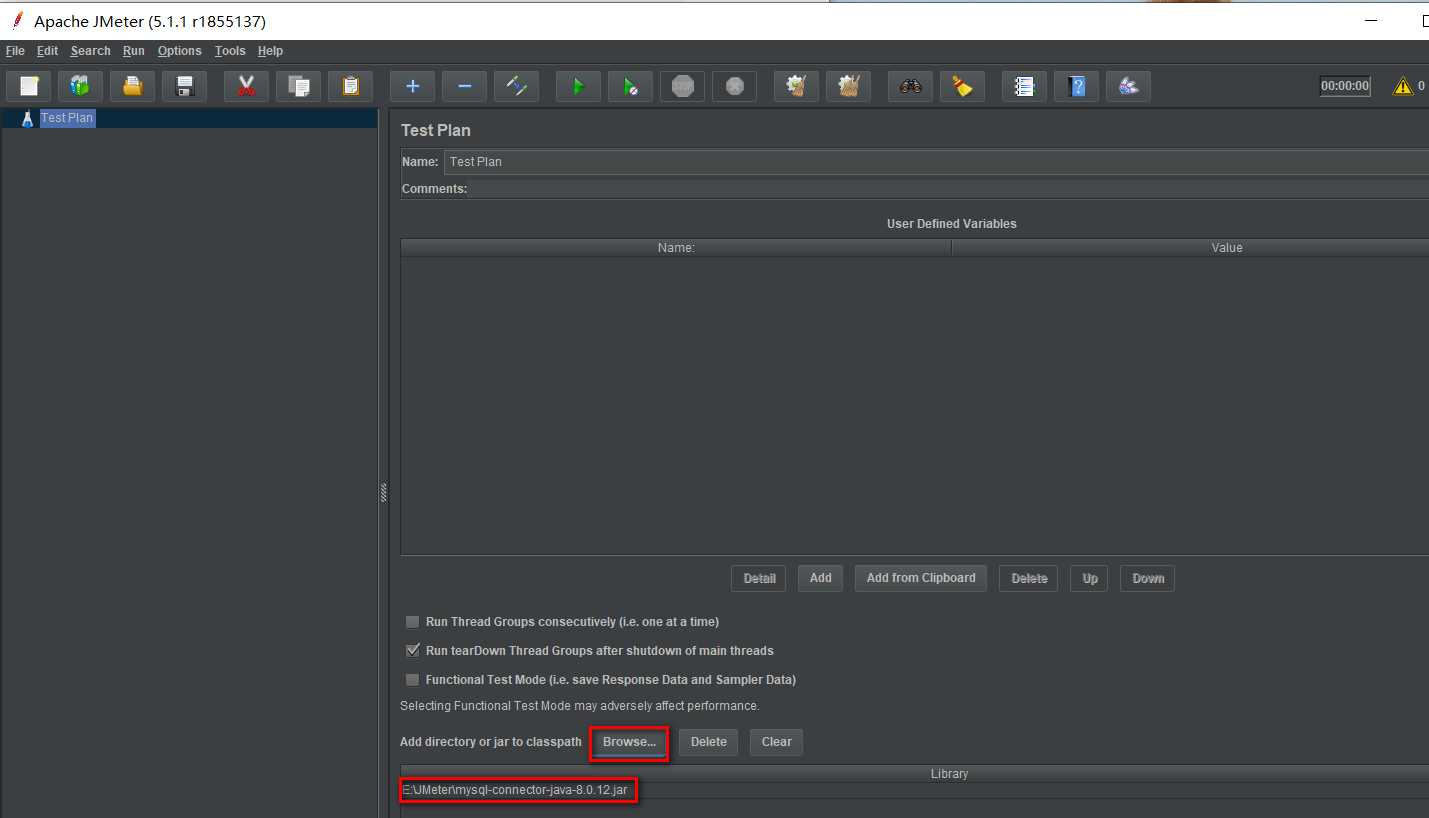The width and height of the screenshot is (1429, 818).
Task: Open the Function Helper dialog icon
Action: 1024,86
